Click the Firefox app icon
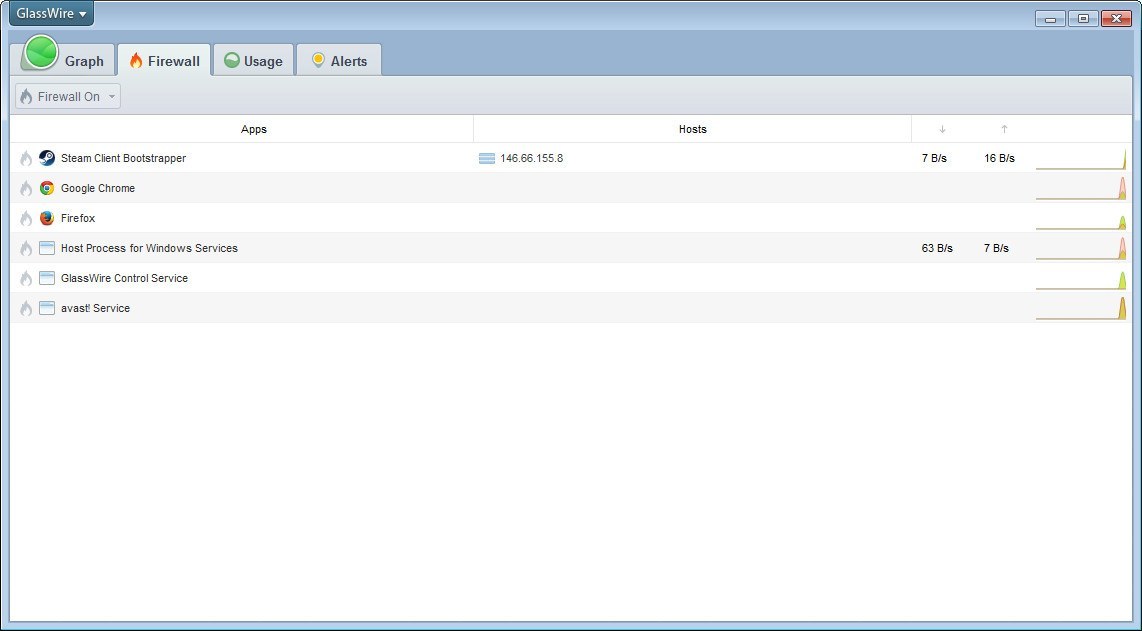 click(46, 218)
